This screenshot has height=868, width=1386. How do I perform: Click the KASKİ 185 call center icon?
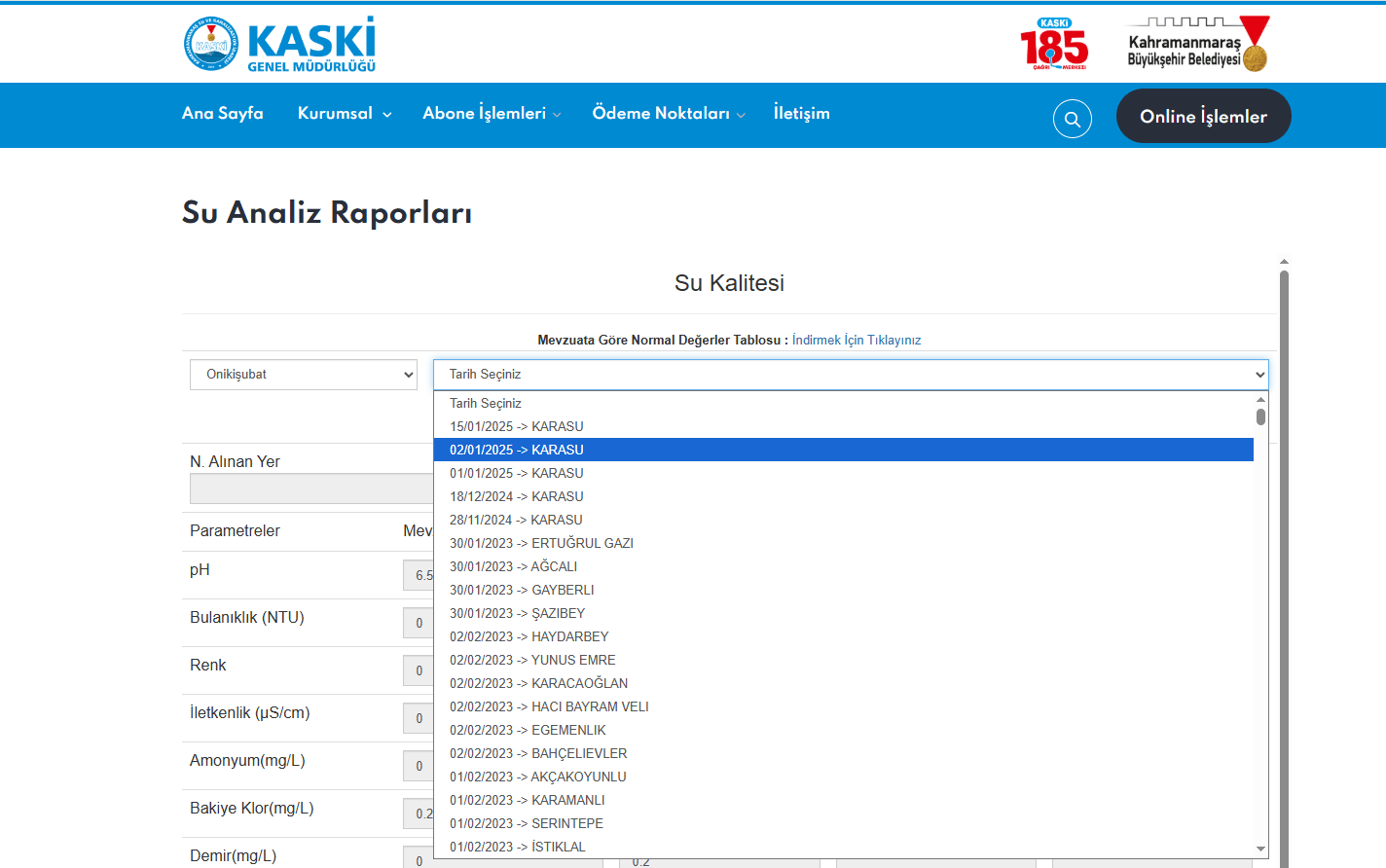click(1053, 44)
